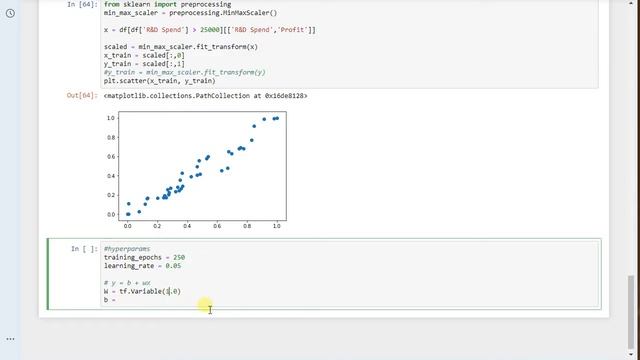Image resolution: width=640 pixels, height=360 pixels.
Task: Click the vertical scrollbar thumb
Action: [x=631, y=311]
